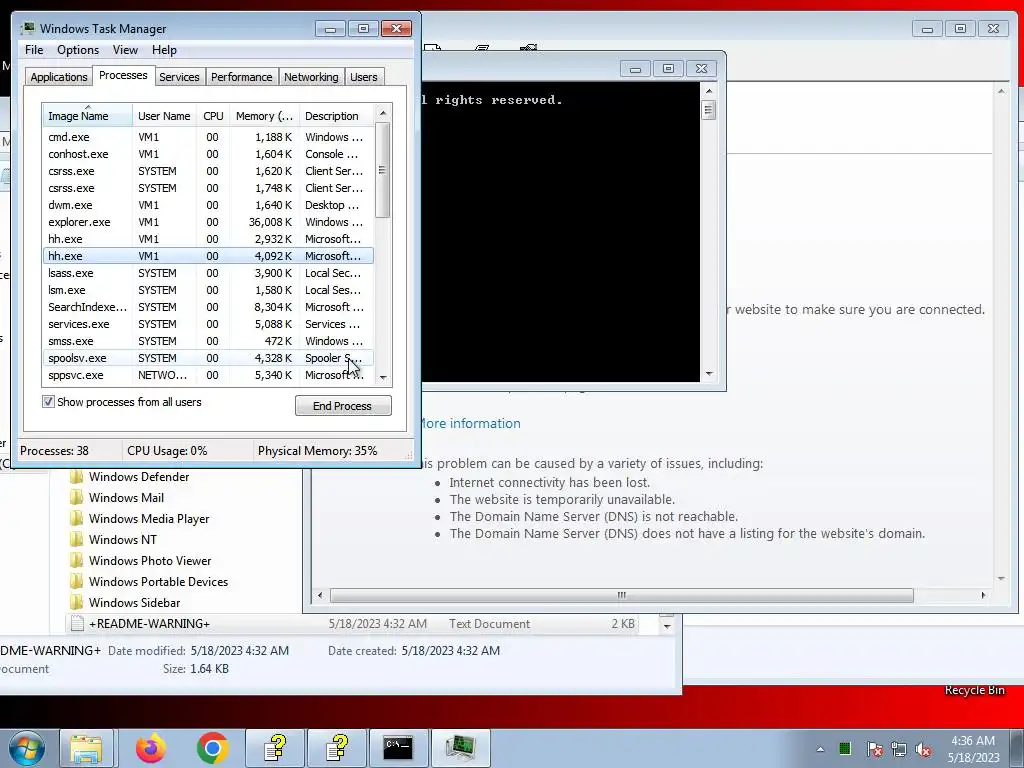
Task: Select the services.exe process row
Action: [208, 324]
